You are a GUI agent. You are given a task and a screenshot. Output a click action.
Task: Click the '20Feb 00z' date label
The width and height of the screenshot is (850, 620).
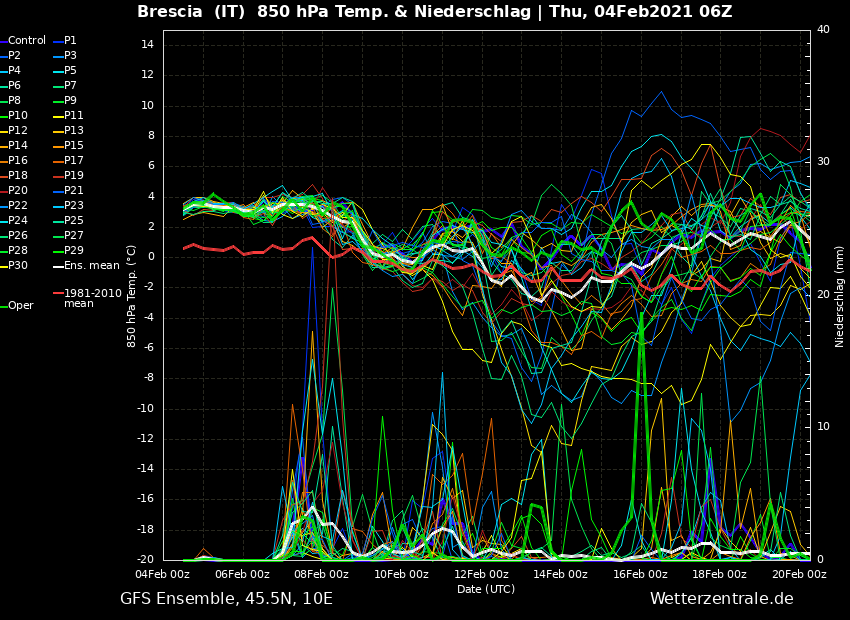tap(800, 574)
